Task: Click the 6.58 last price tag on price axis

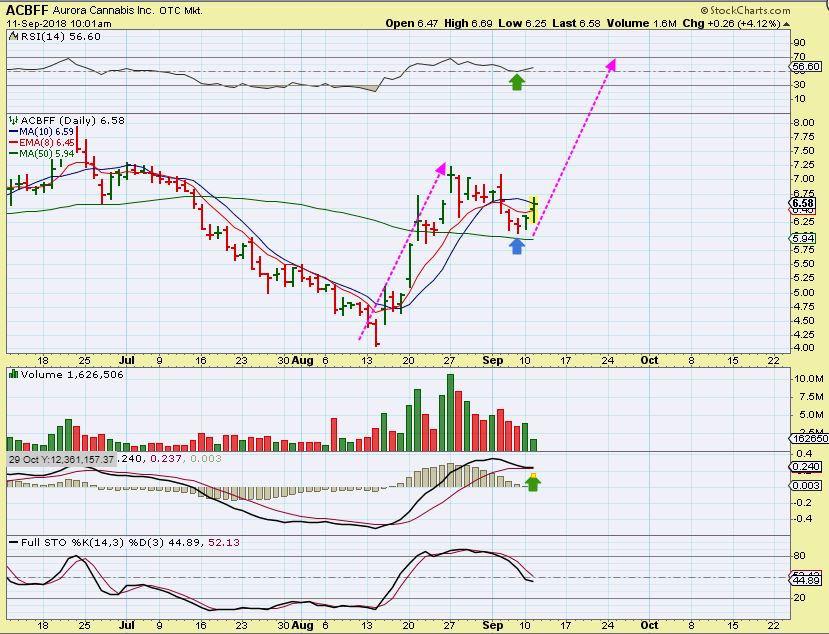Action: pyautogui.click(x=803, y=204)
